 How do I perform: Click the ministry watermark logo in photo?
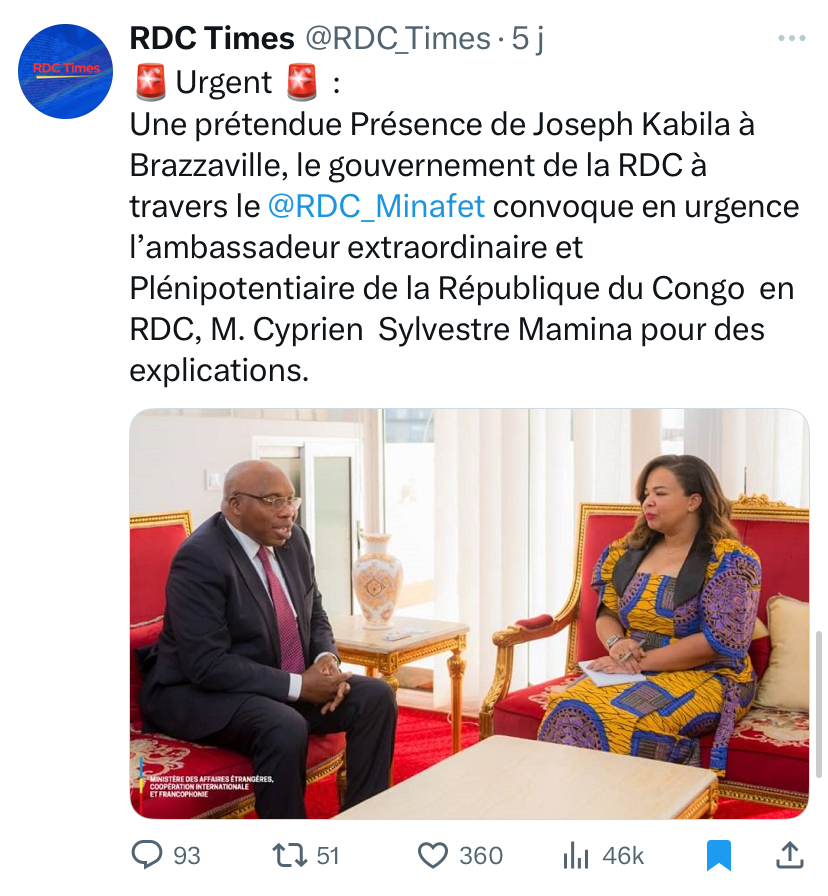(x=210, y=783)
